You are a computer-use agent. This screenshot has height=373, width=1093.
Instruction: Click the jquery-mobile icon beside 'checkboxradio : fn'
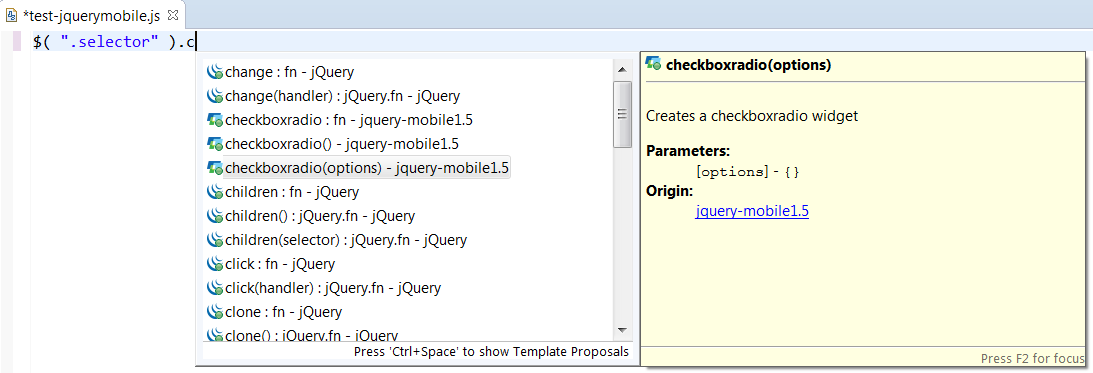point(215,120)
